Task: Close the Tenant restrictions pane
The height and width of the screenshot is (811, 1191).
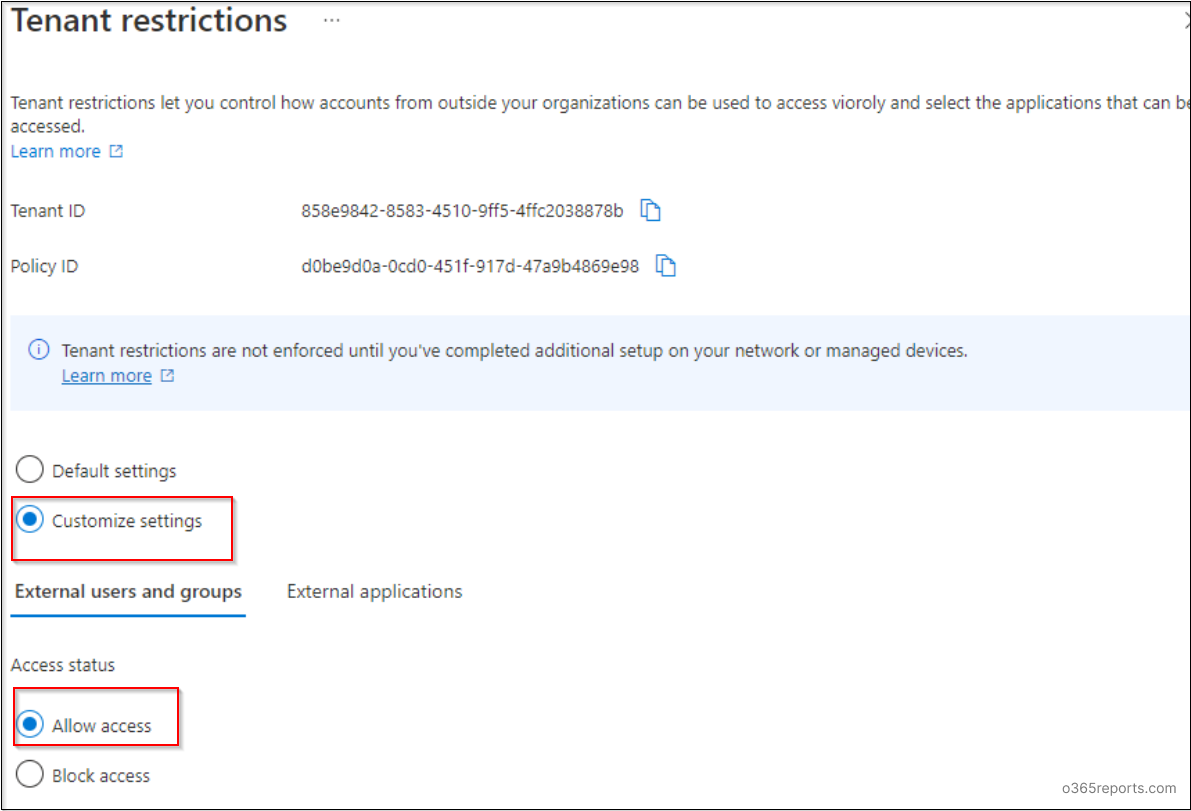Action: coord(1185,18)
